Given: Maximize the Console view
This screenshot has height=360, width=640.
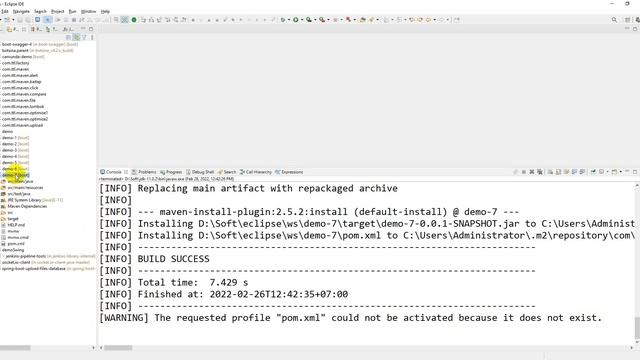Looking at the screenshot, I should coord(635,172).
